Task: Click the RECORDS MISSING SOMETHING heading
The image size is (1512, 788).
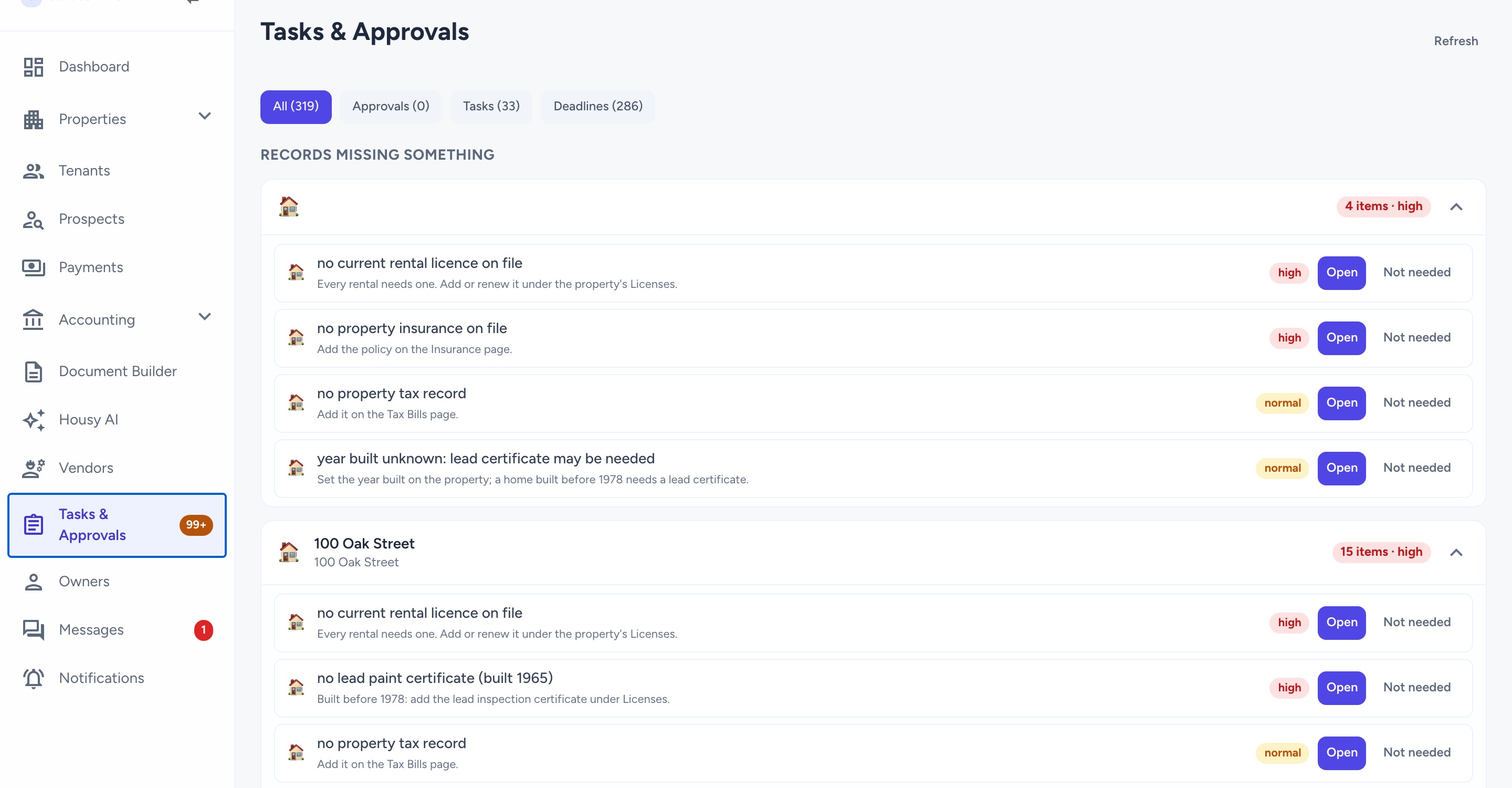Action: (x=377, y=155)
